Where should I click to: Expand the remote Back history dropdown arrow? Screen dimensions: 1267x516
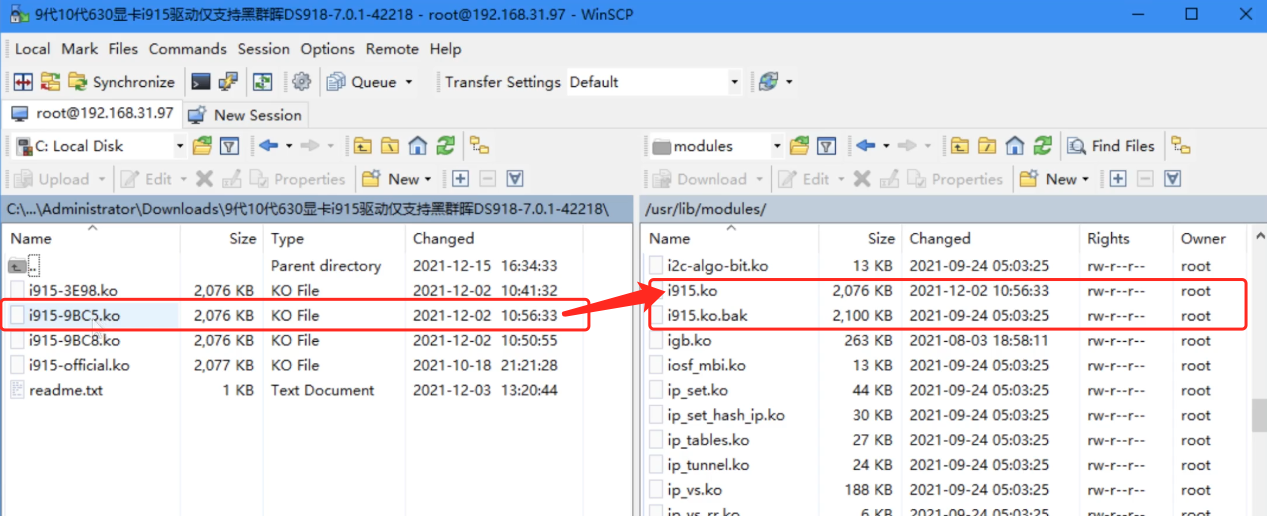886,146
